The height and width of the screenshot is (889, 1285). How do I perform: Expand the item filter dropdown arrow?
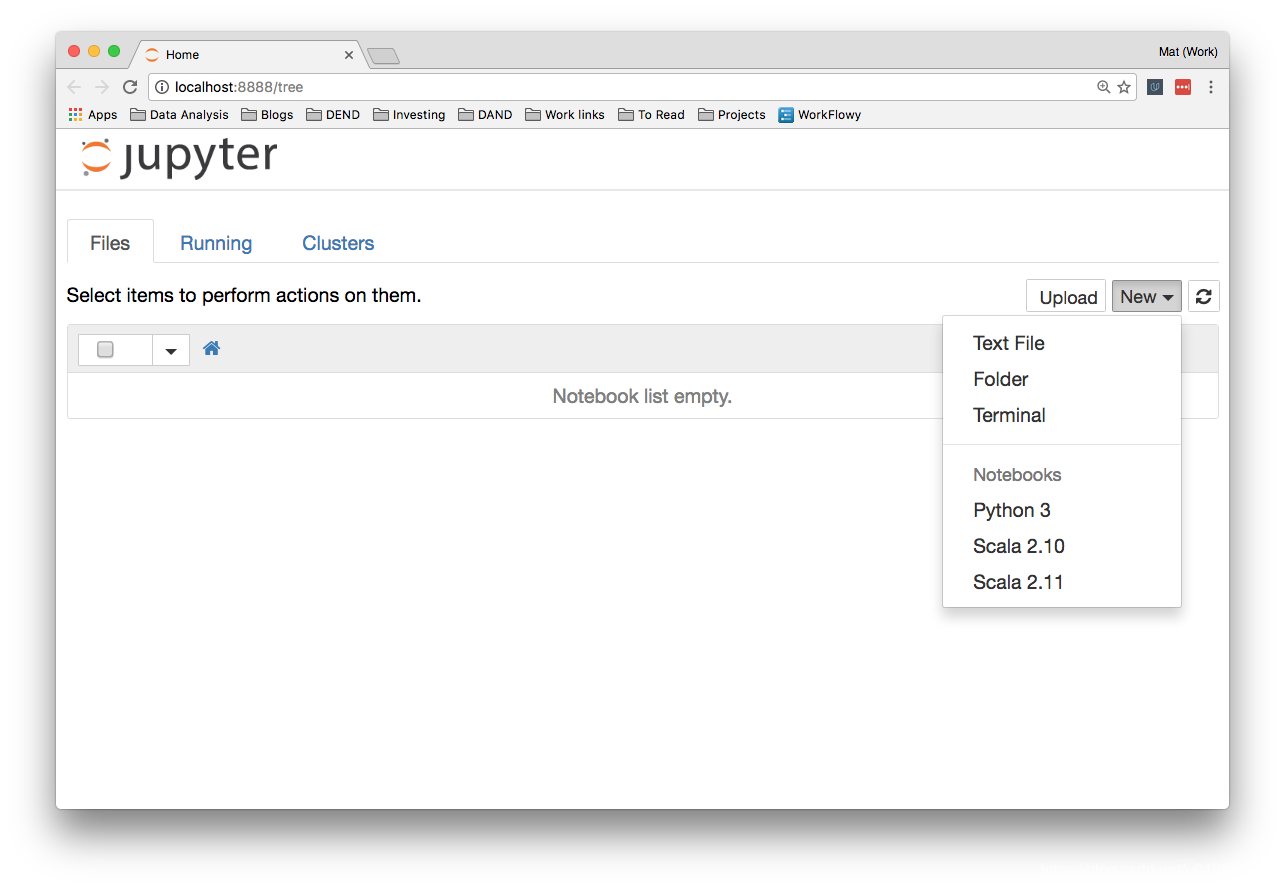pos(170,349)
